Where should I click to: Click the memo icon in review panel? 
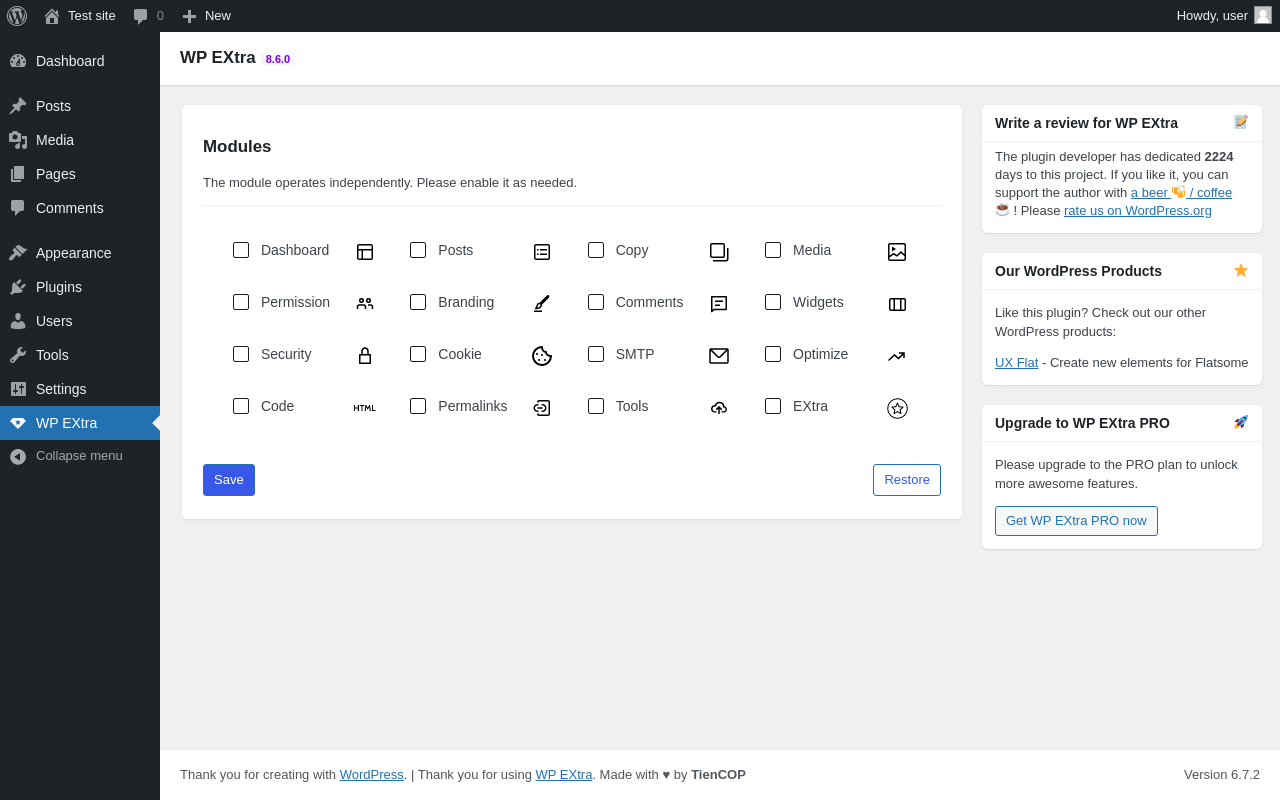[1241, 122]
